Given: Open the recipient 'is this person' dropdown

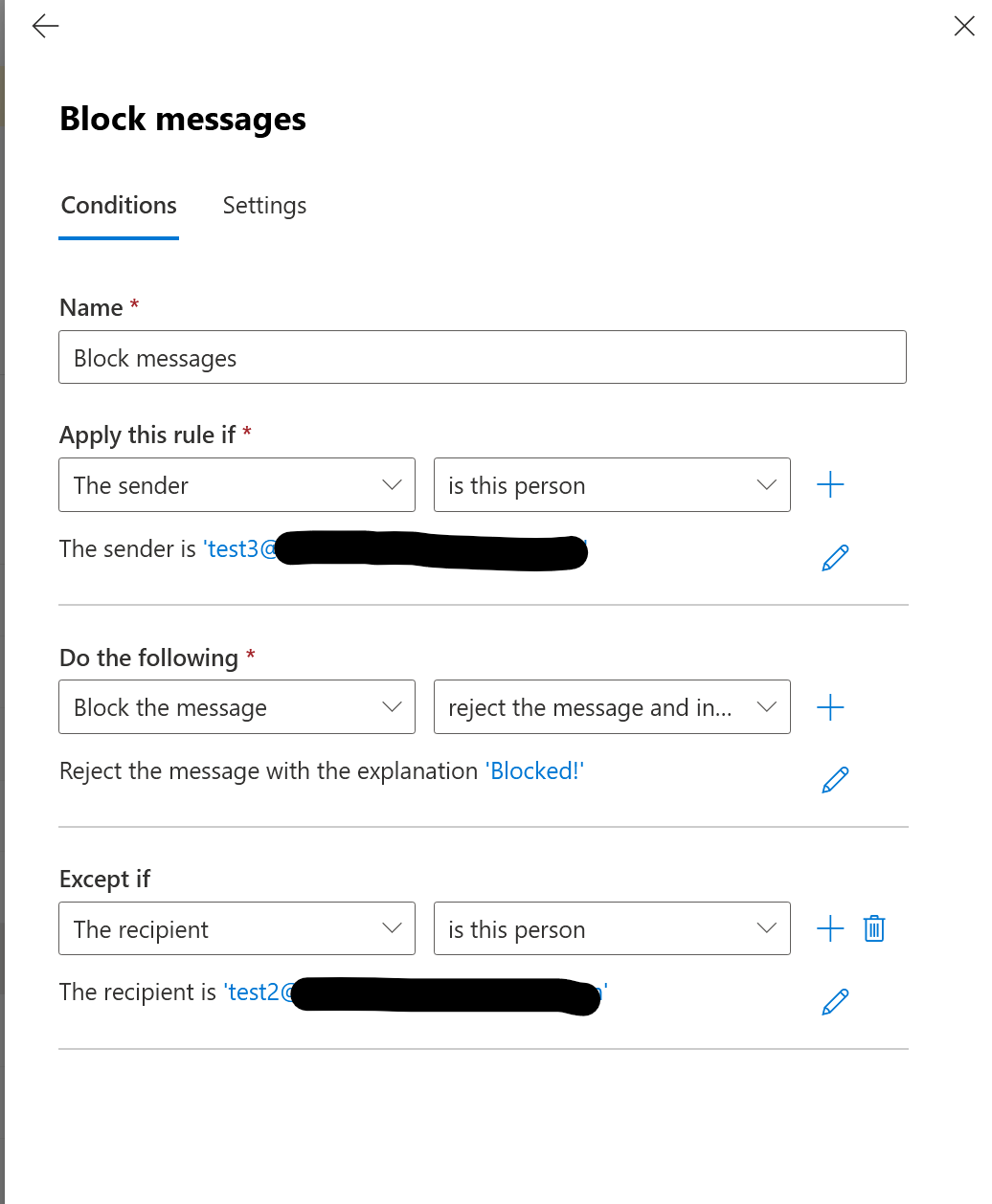Looking at the screenshot, I should [612, 928].
